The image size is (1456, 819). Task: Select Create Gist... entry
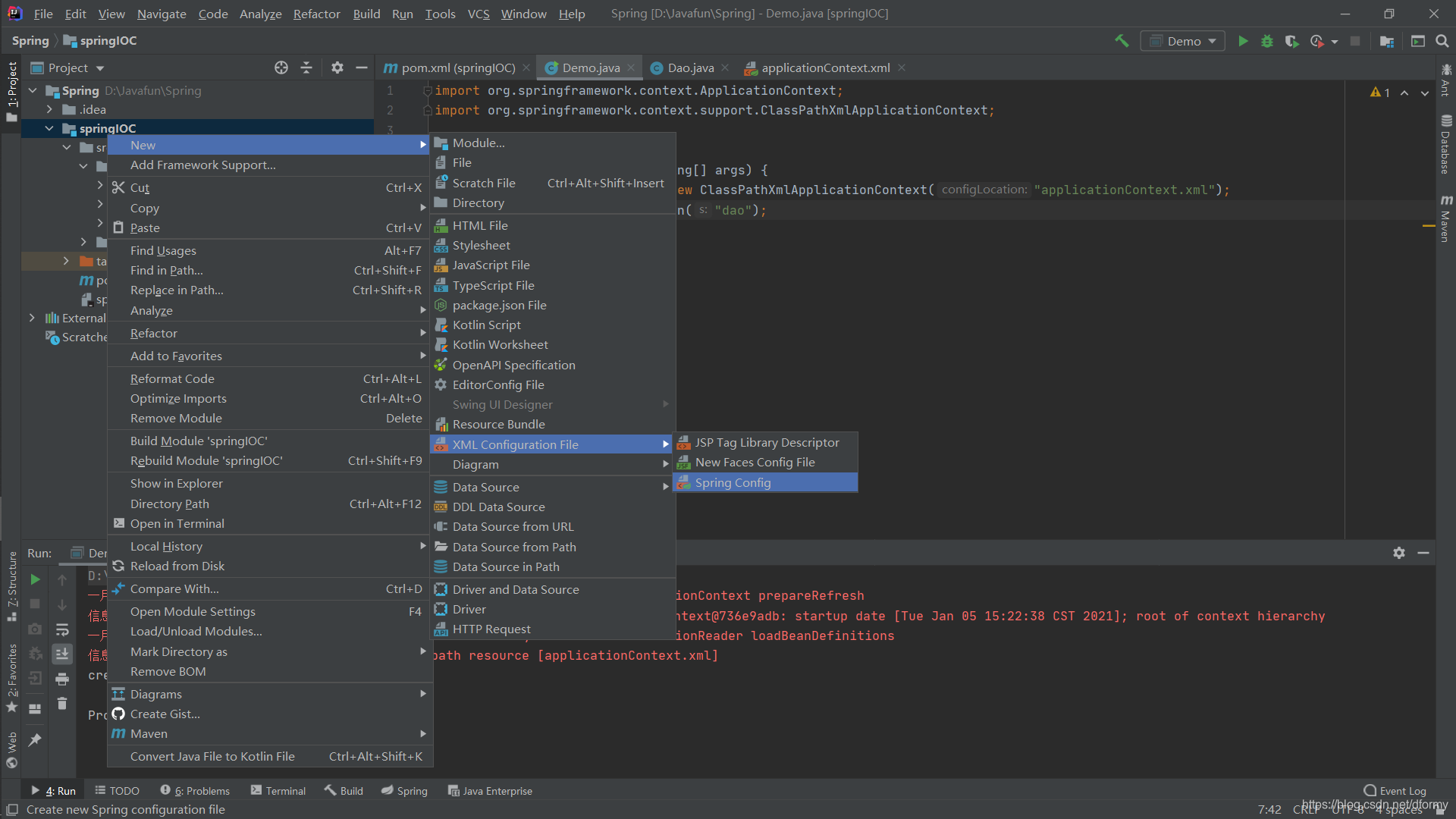pyautogui.click(x=269, y=714)
